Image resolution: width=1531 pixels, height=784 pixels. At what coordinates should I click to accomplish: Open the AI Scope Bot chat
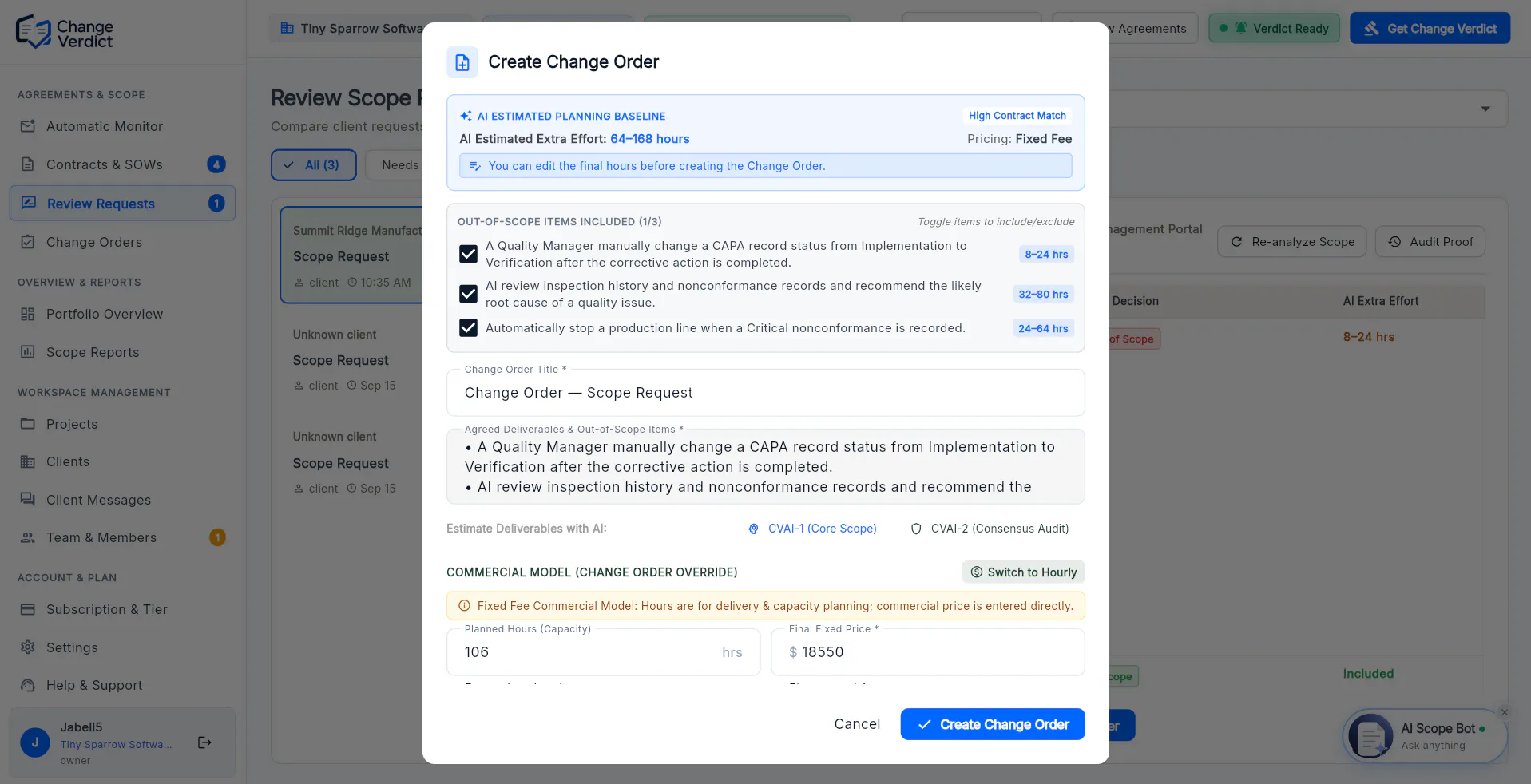tap(1426, 736)
